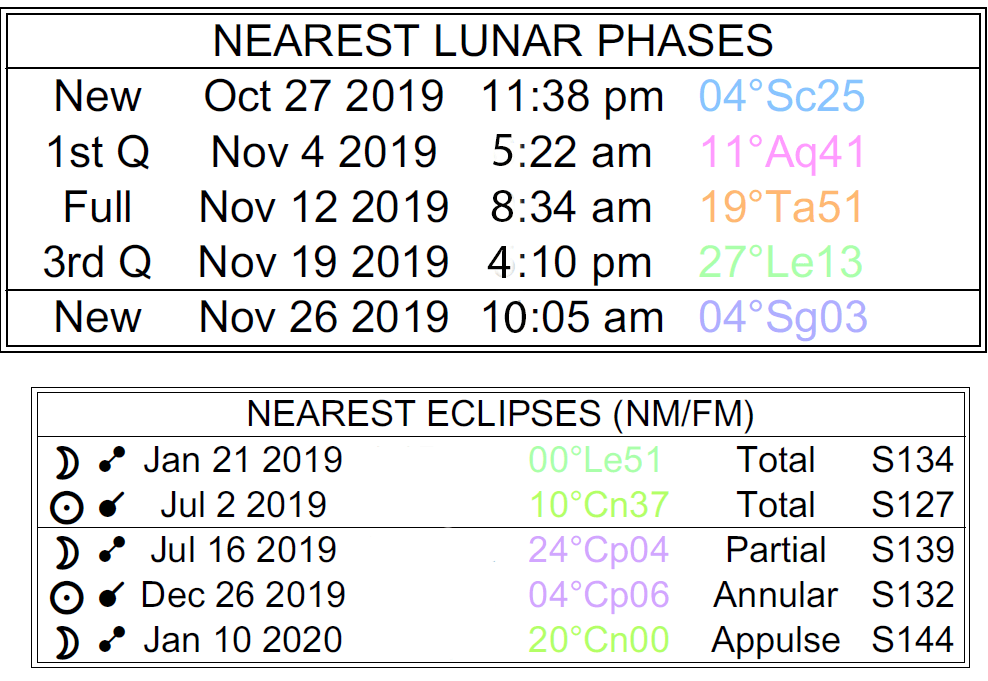Select the node symbol beside Jul 16 2019

111,551
